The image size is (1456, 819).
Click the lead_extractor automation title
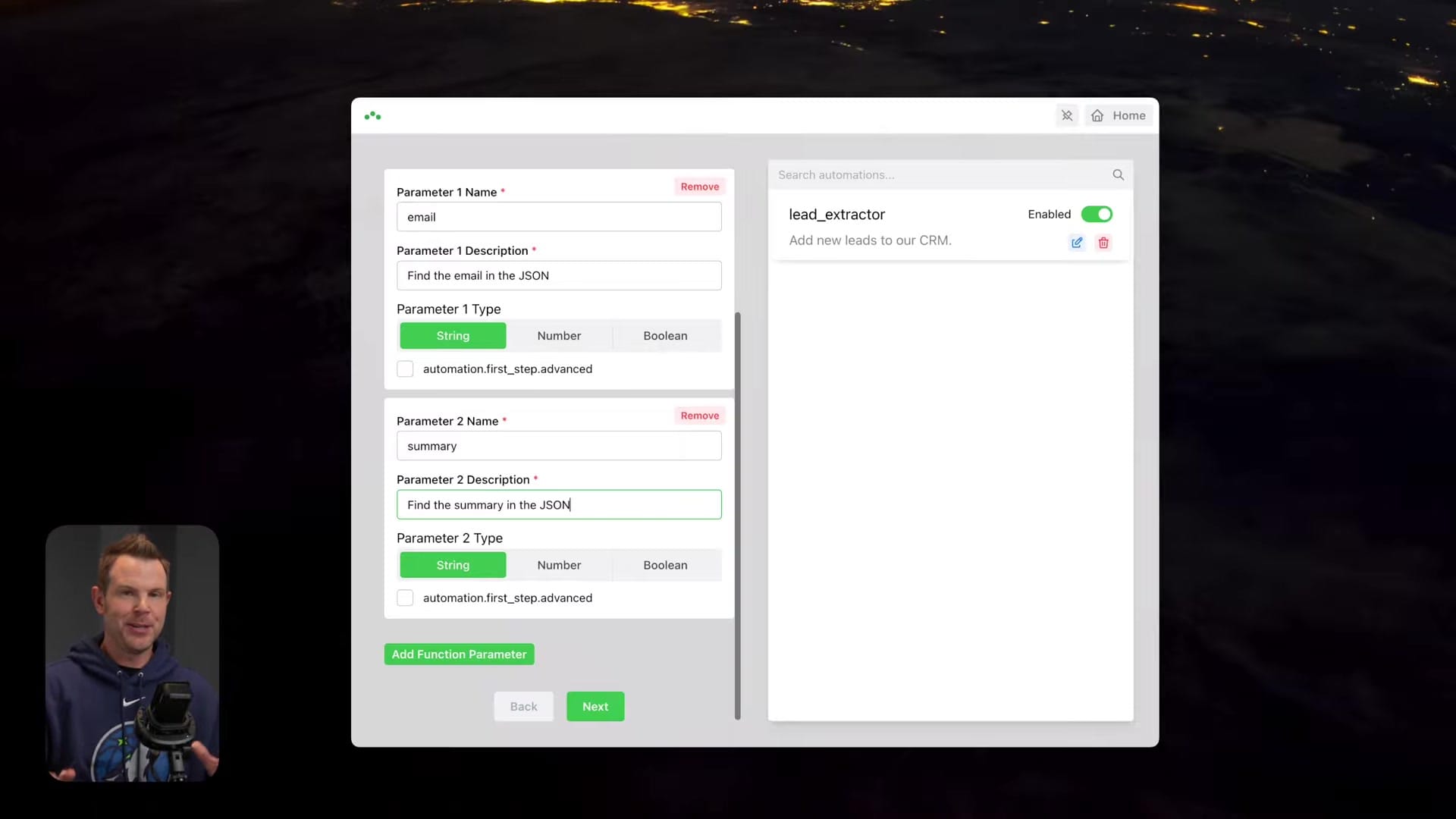tap(836, 215)
